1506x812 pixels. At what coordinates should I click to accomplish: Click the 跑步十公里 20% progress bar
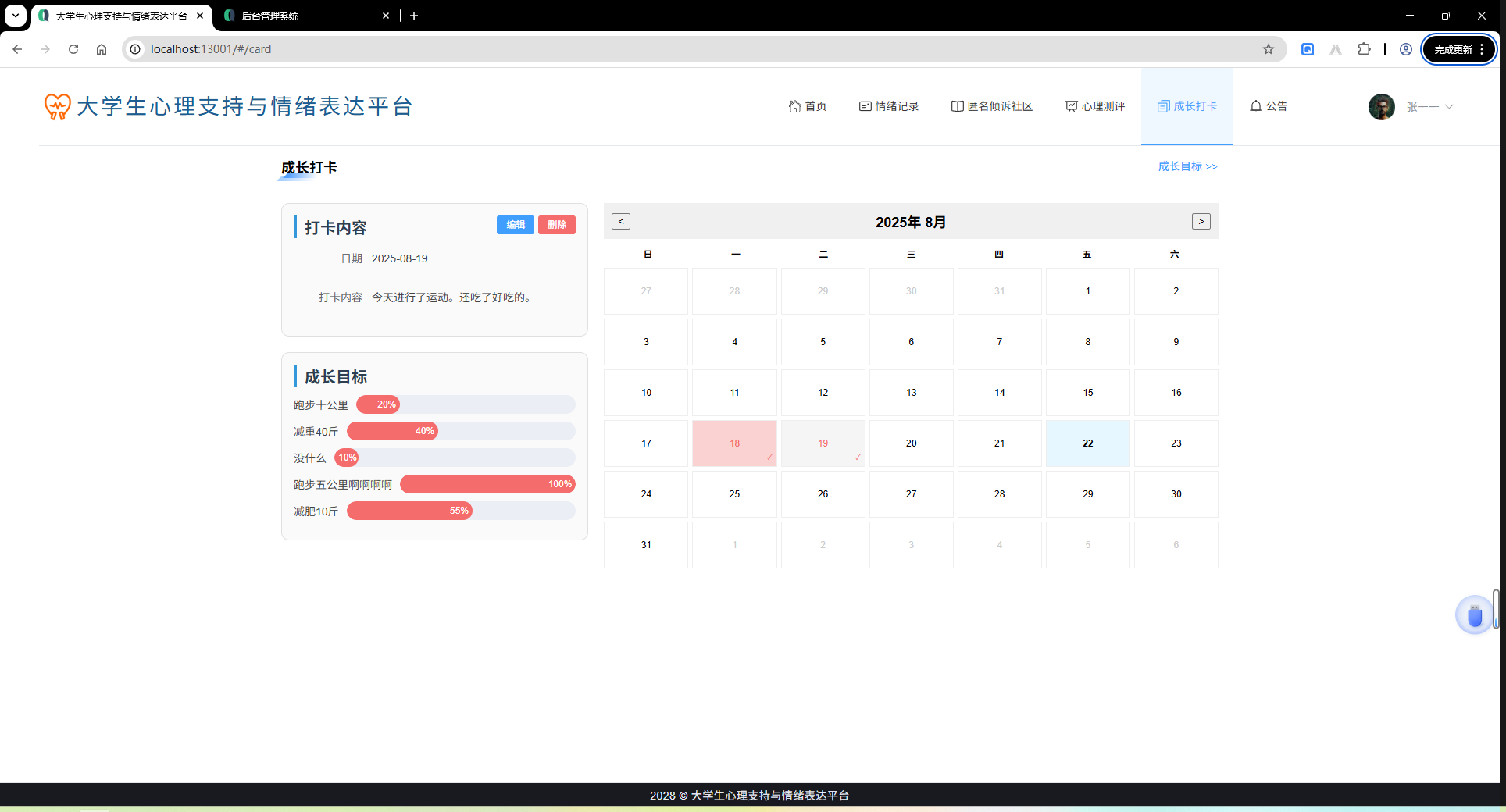point(466,404)
